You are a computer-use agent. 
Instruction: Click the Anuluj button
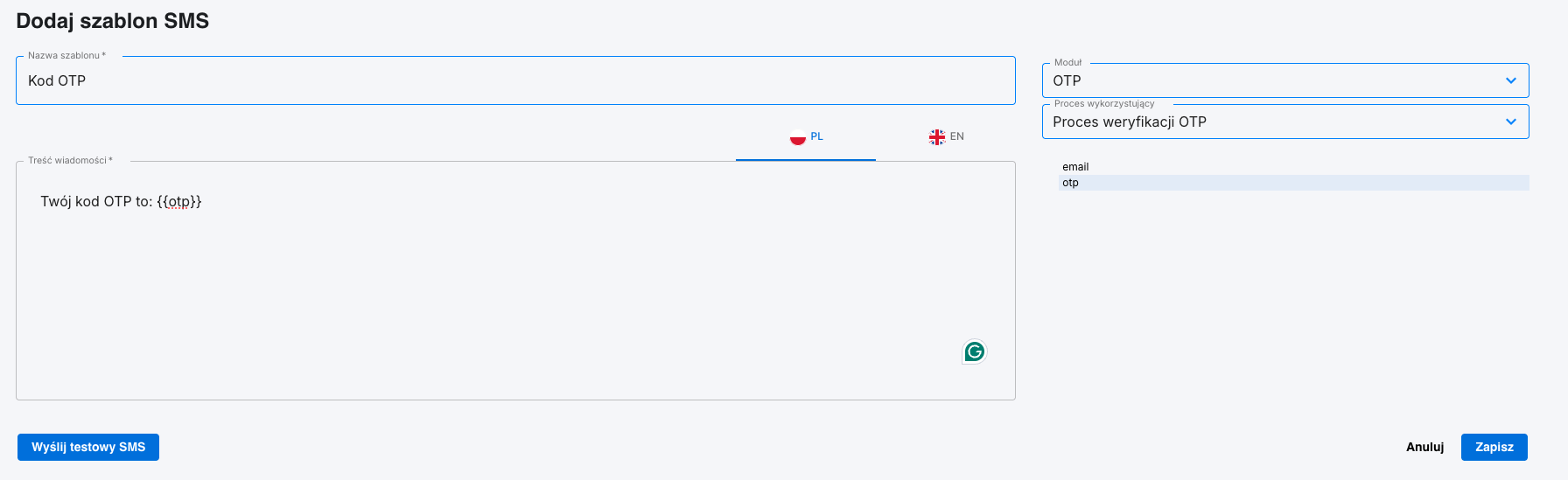[x=1424, y=447]
